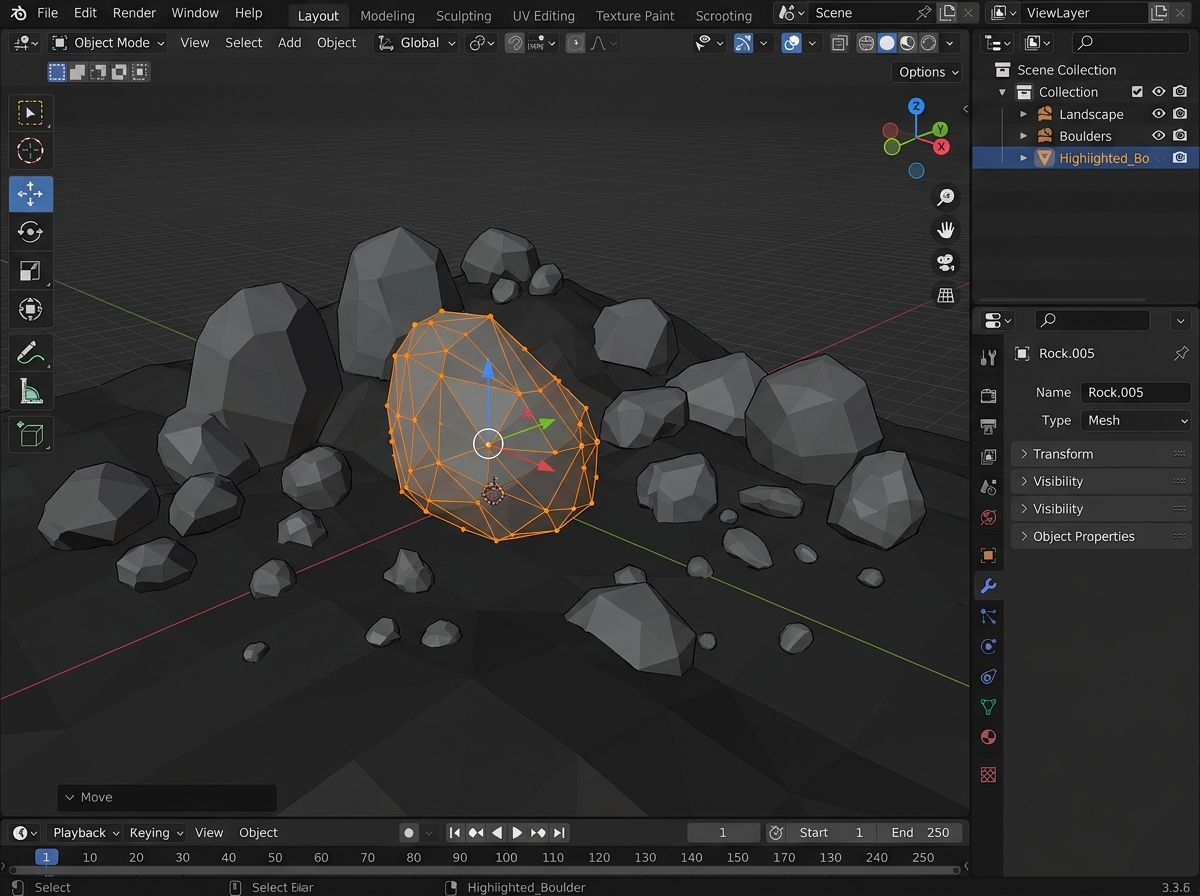The image size is (1200, 896).
Task: Click the End frame 250 field
Action: tap(920, 833)
